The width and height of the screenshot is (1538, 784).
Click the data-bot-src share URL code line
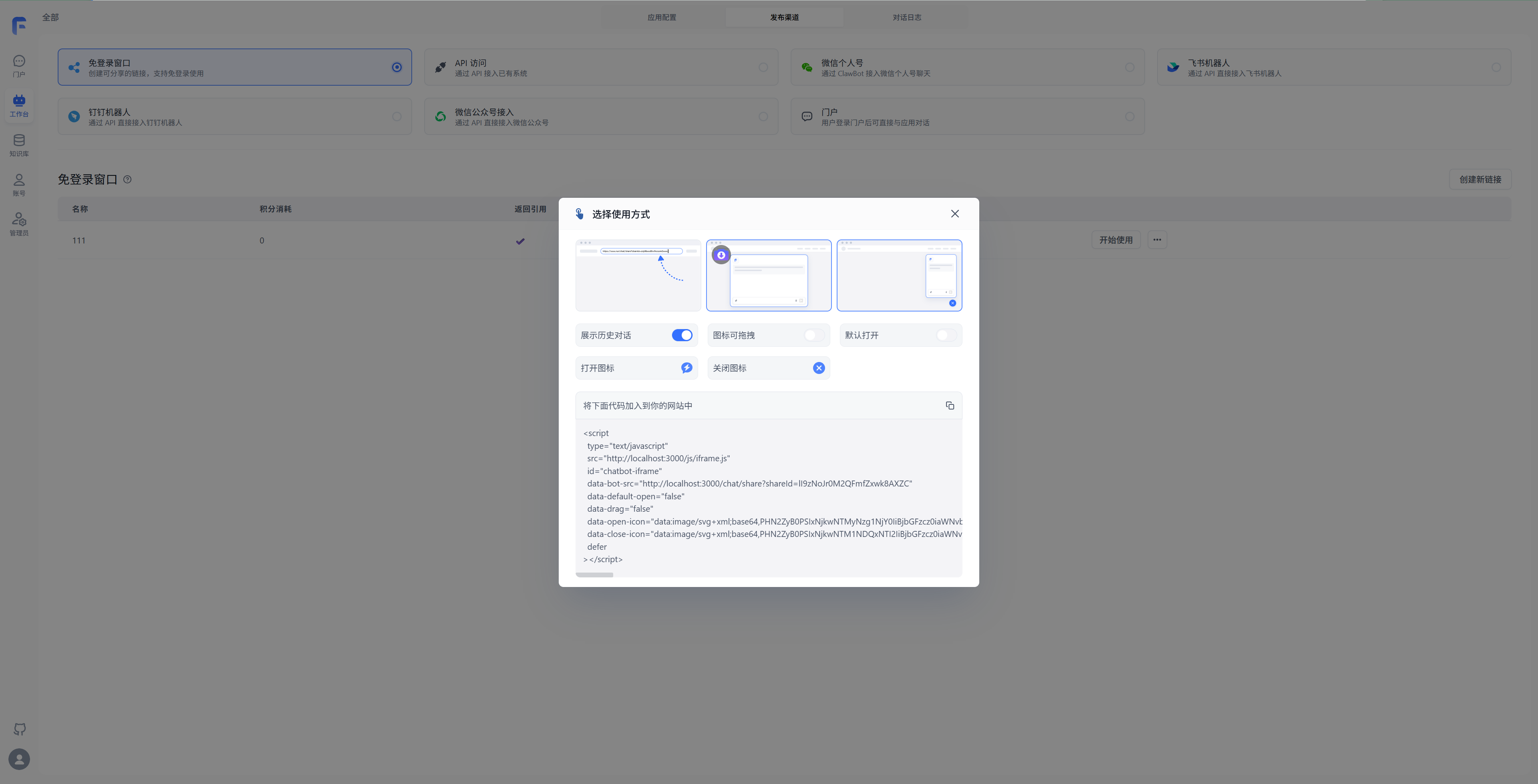750,484
